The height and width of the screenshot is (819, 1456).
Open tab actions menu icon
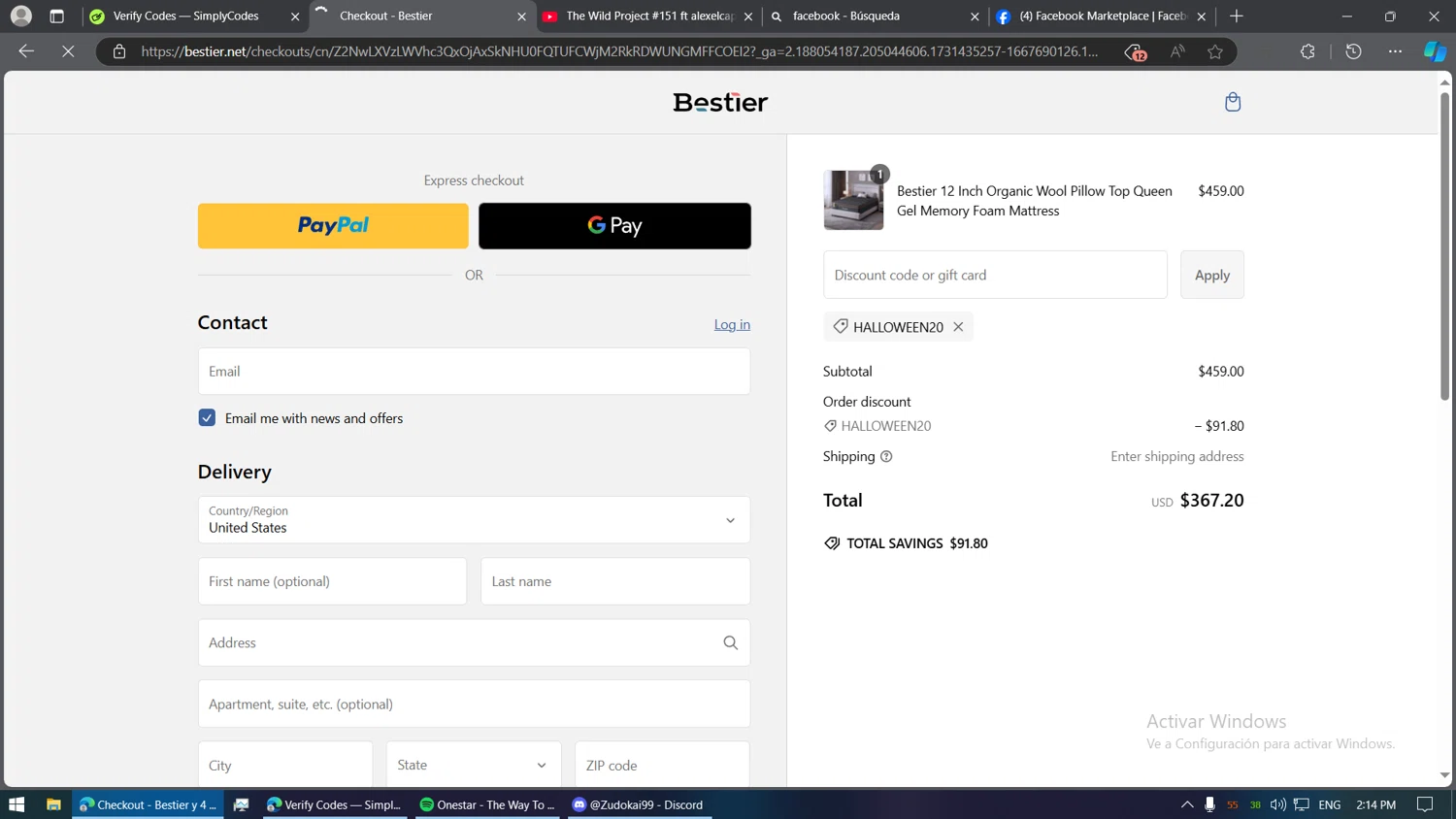coord(56,16)
